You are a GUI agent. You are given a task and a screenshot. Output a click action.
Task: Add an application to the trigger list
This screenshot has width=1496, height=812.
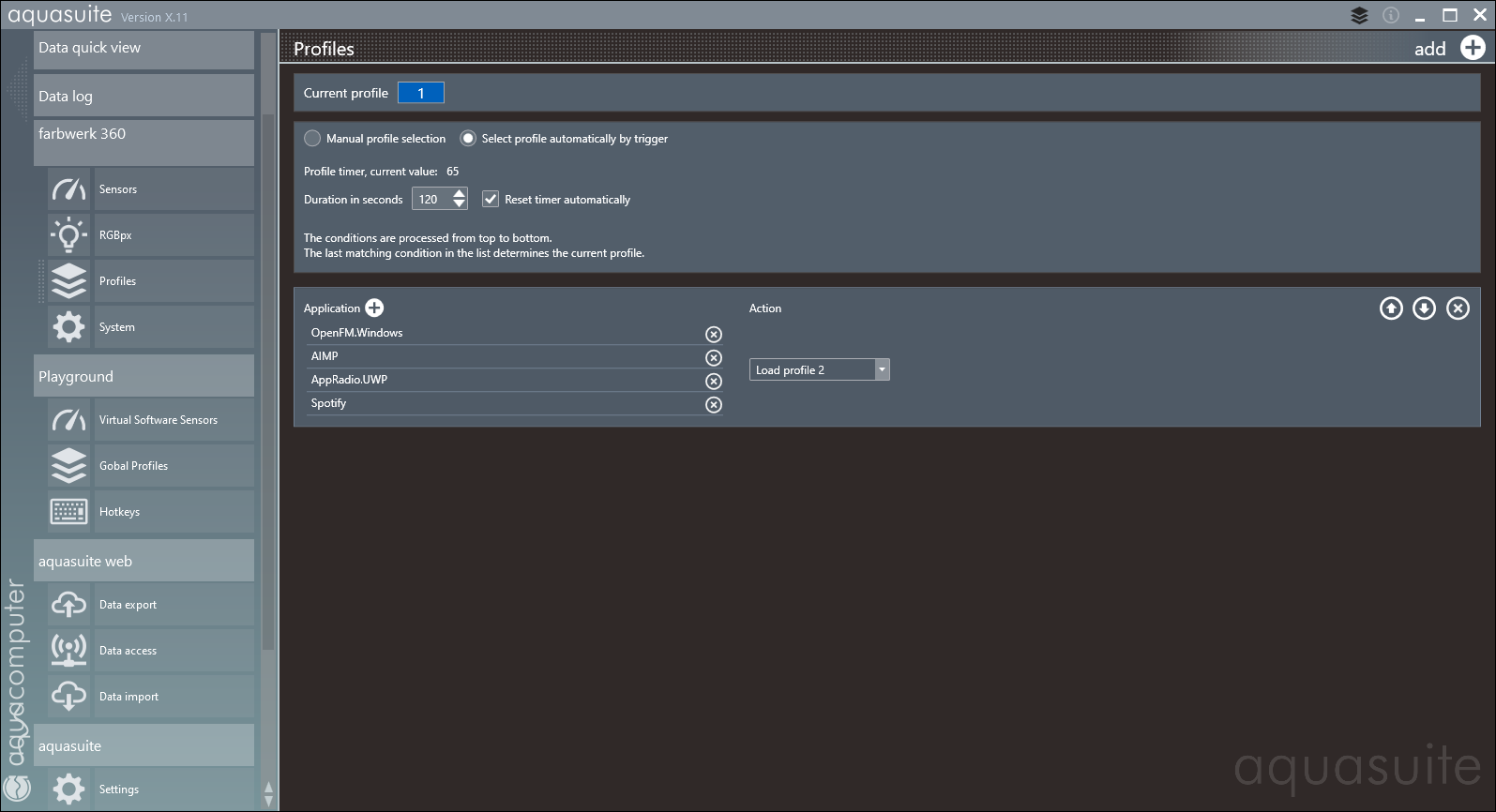pos(374,308)
